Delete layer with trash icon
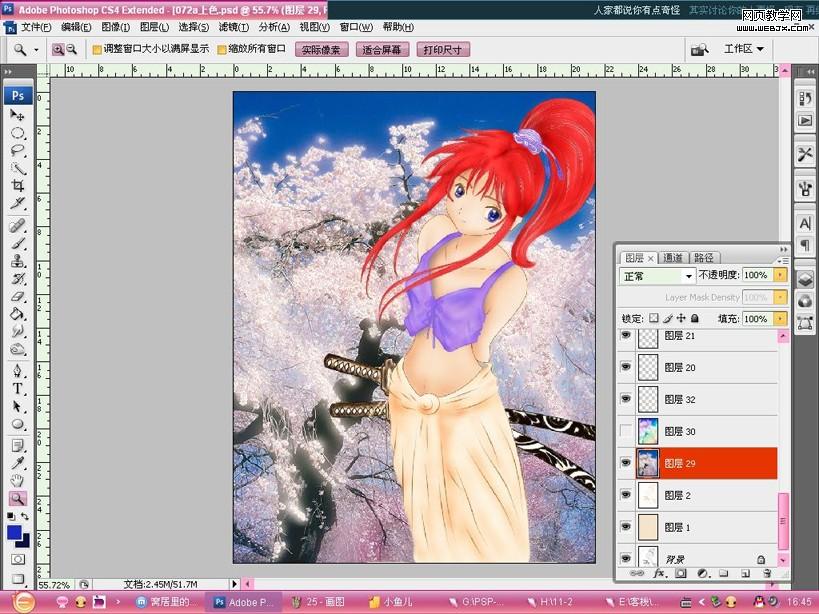This screenshot has height=614, width=819. (x=767, y=573)
